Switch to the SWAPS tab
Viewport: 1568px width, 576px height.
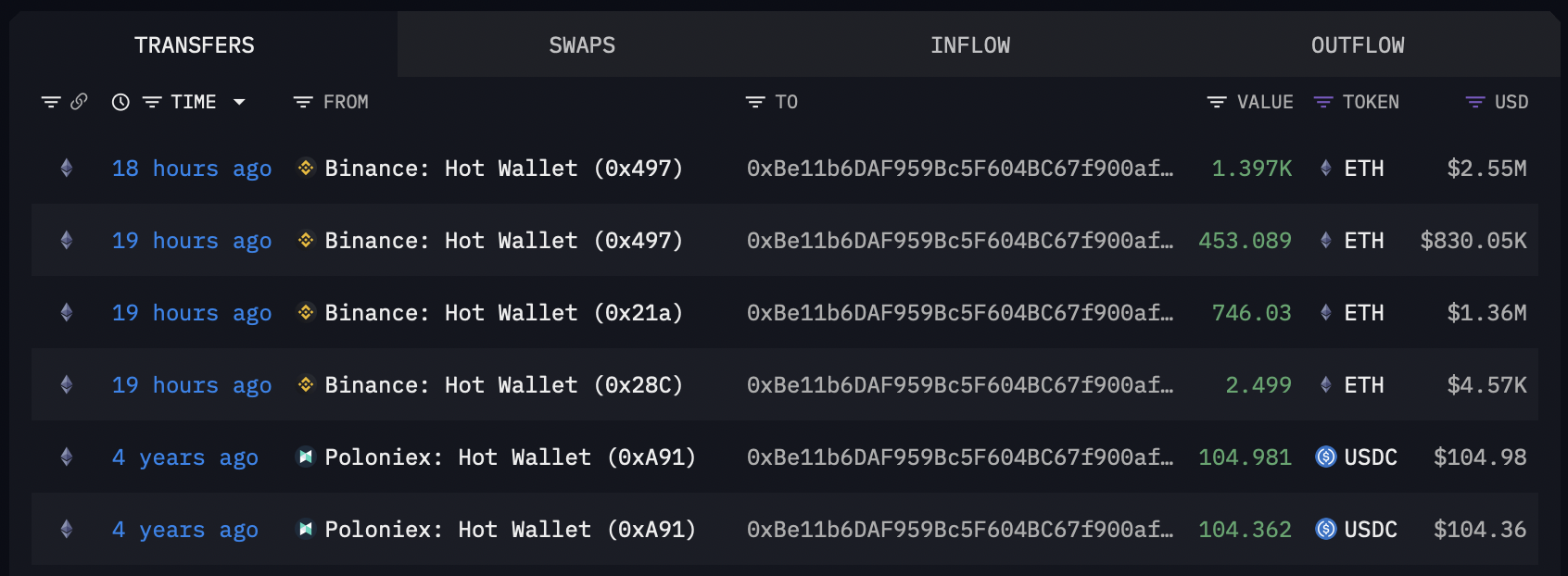tap(582, 45)
